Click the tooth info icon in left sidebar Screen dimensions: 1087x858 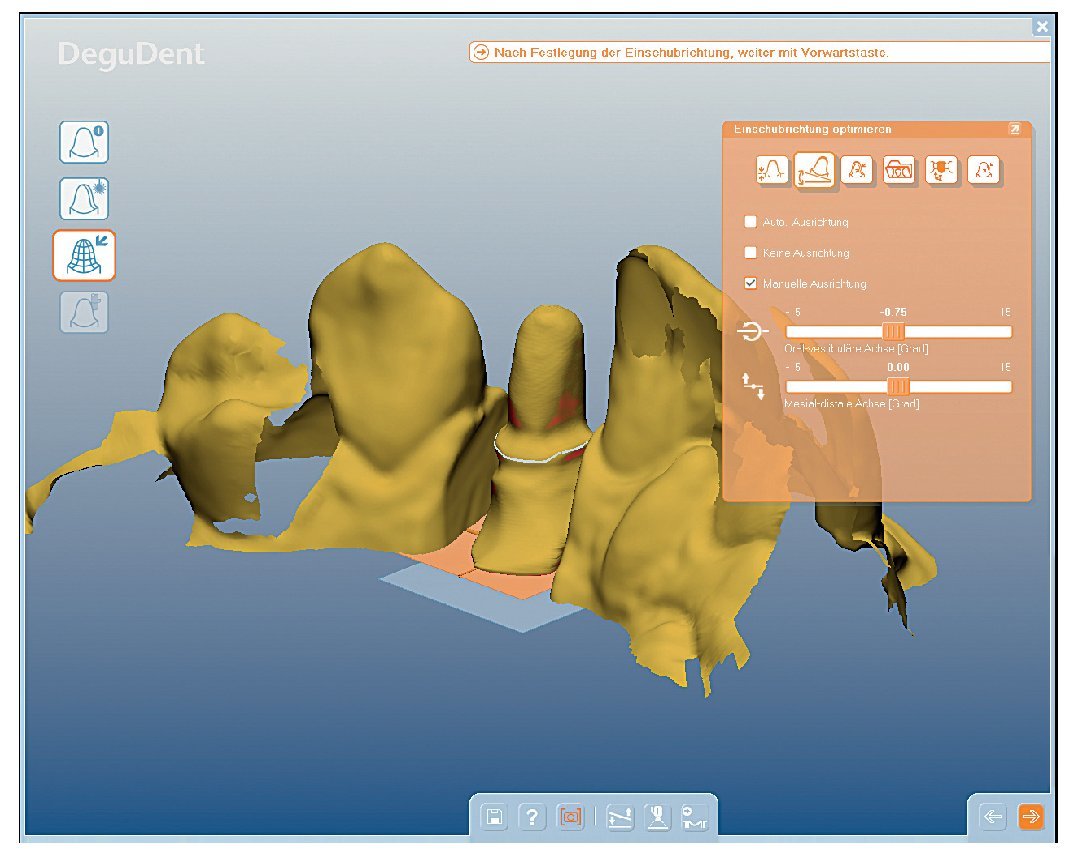tap(84, 142)
